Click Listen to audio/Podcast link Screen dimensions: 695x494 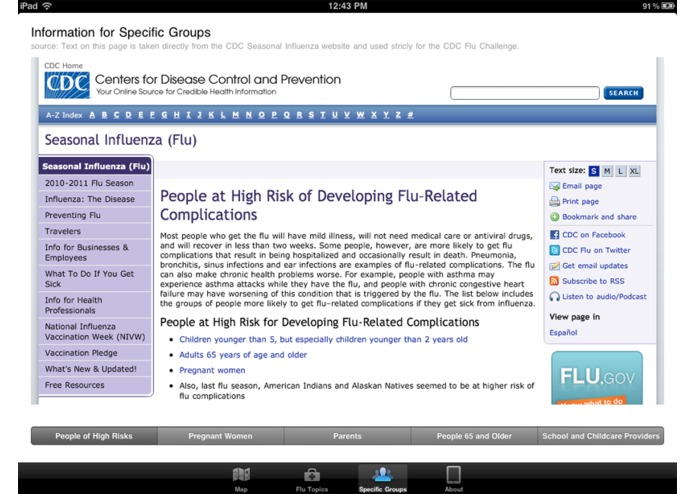[604, 296]
